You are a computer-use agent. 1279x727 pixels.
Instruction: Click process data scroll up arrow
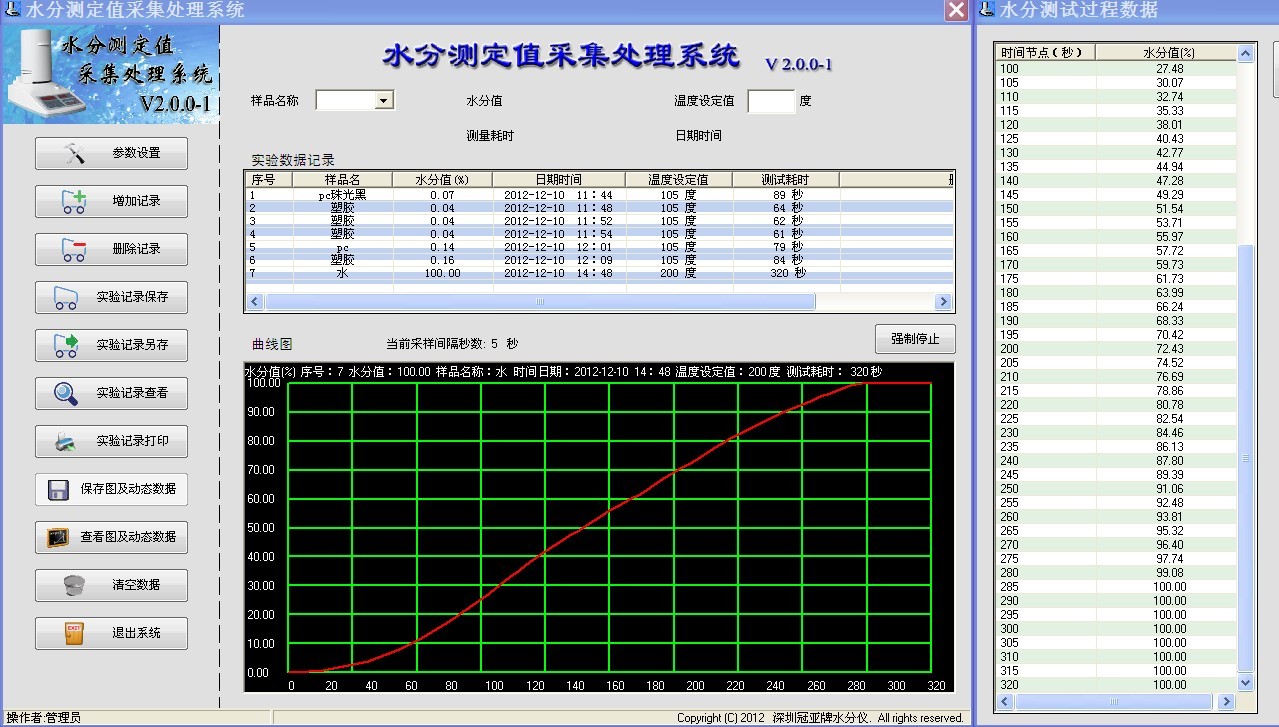coord(1246,53)
